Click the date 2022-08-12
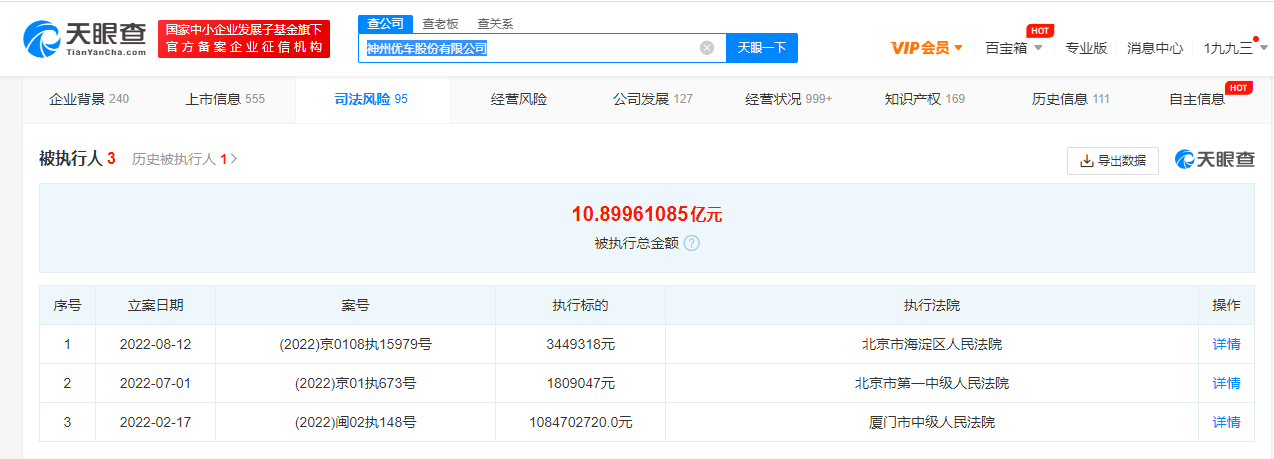The width and height of the screenshot is (1274, 459). point(155,344)
